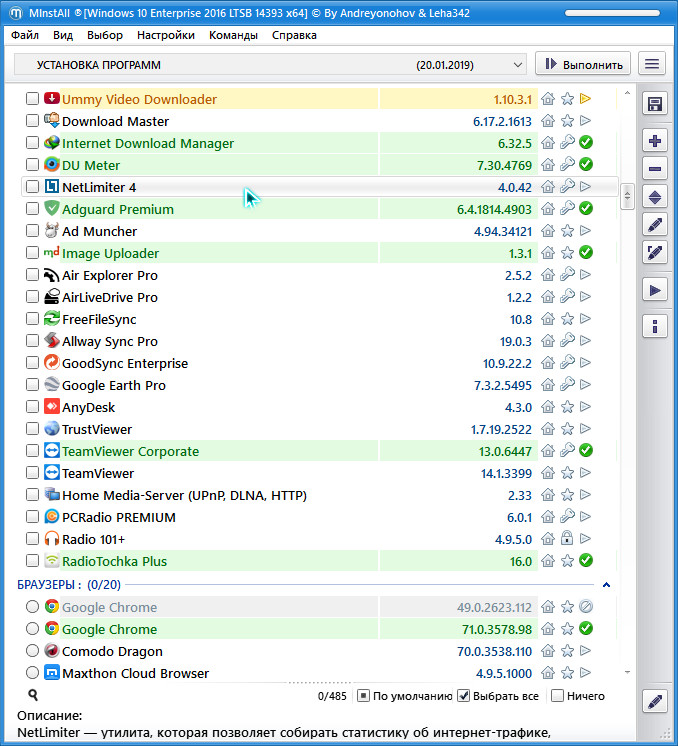Click green checkmark for DU Meter
The height and width of the screenshot is (746, 678).
(x=586, y=165)
